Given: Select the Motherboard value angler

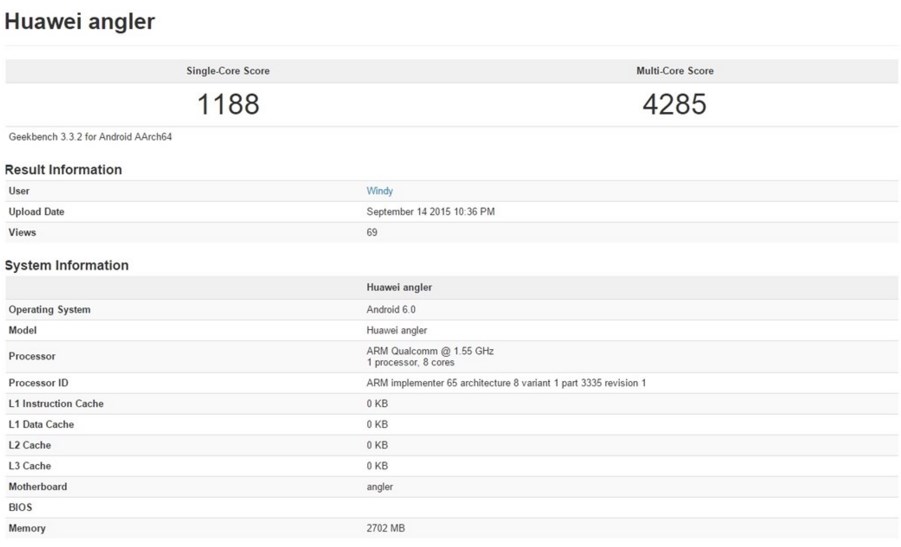Looking at the screenshot, I should (x=380, y=487).
